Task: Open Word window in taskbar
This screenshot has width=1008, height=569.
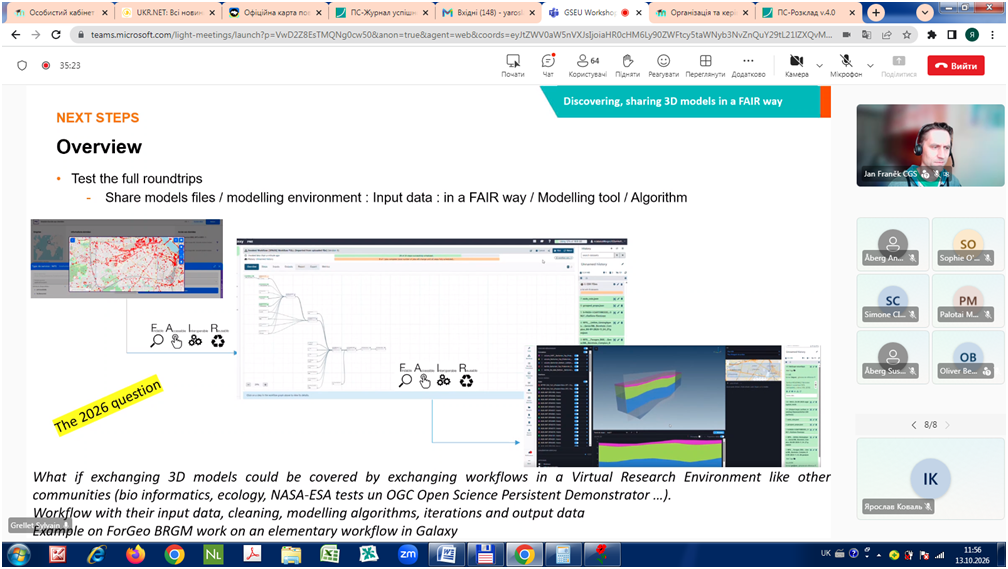Action: pyautogui.click(x=446, y=554)
